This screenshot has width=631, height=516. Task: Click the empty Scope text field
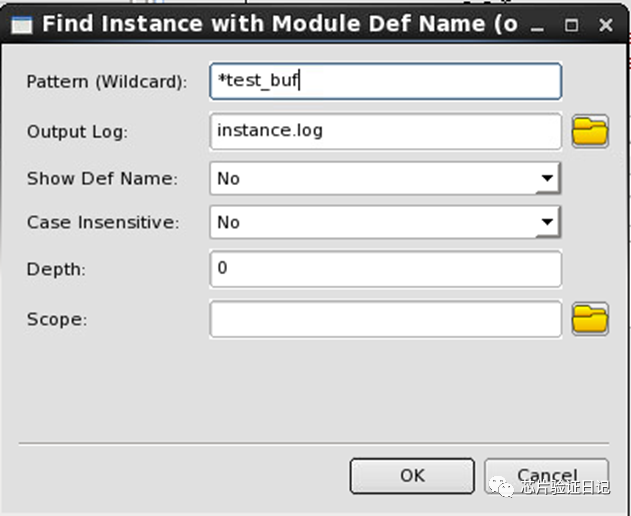[x=385, y=319]
